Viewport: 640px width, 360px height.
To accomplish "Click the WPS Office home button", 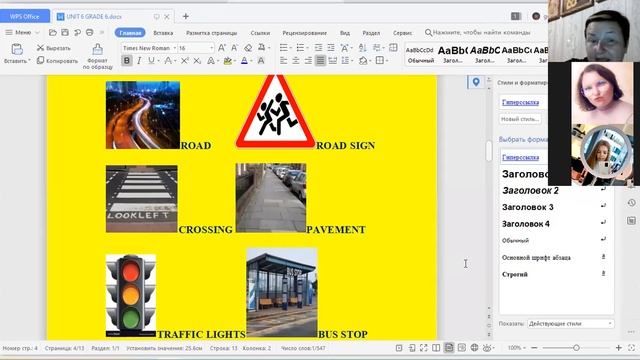I will pyautogui.click(x=24, y=16).
